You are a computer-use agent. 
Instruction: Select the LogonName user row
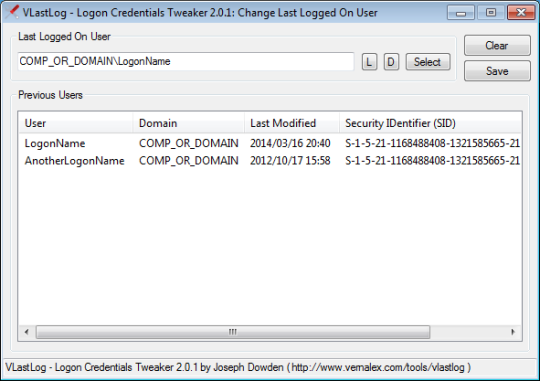[270, 143]
